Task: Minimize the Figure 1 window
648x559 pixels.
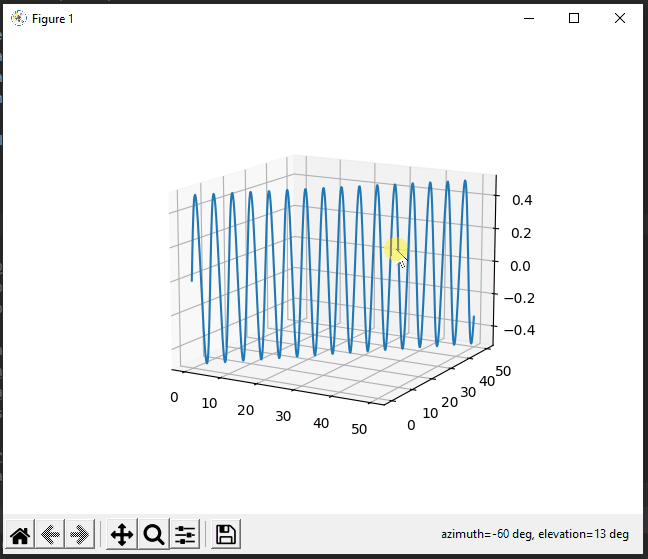Action: pos(529,18)
